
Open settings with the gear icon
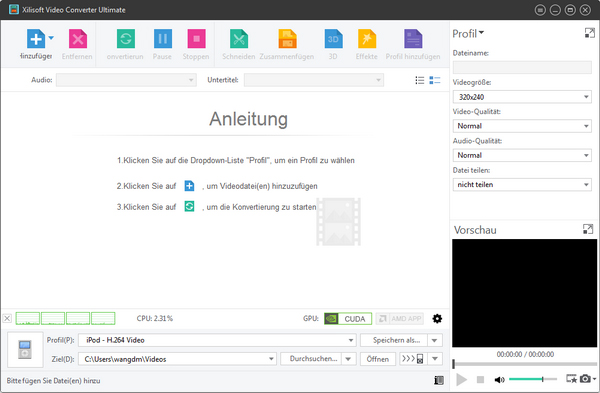point(437,319)
